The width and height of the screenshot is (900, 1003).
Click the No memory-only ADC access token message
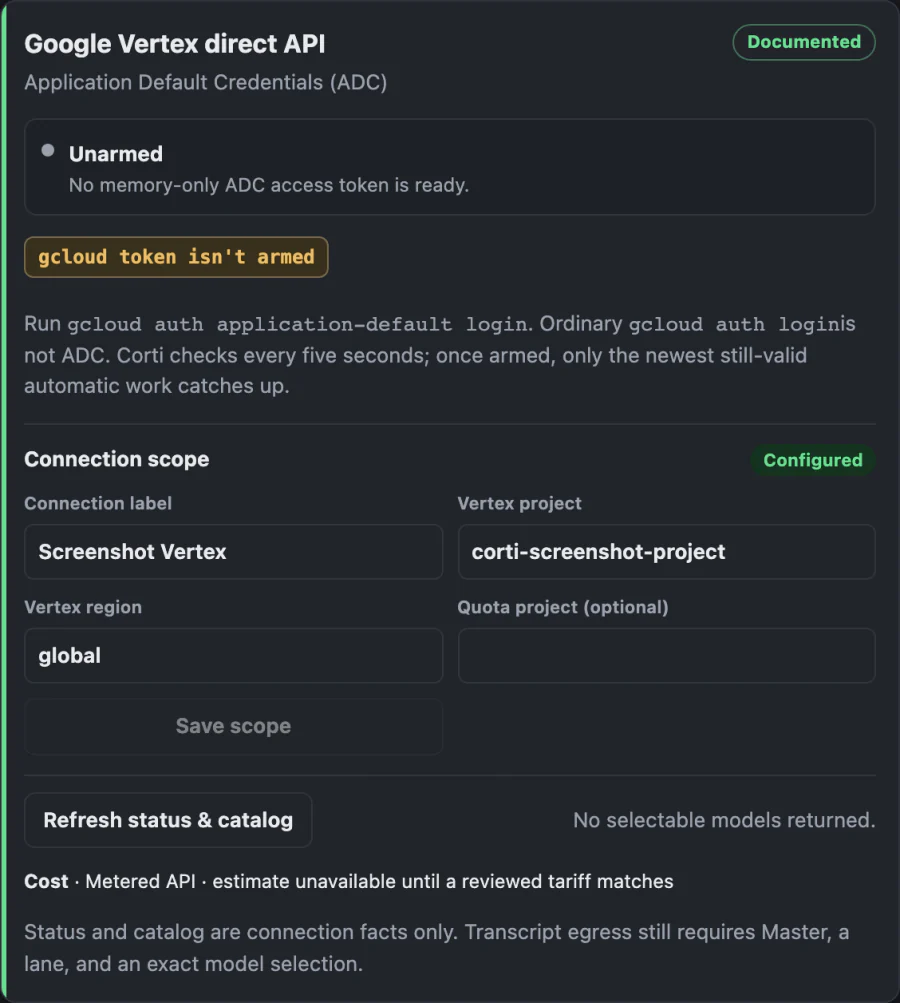click(x=269, y=186)
